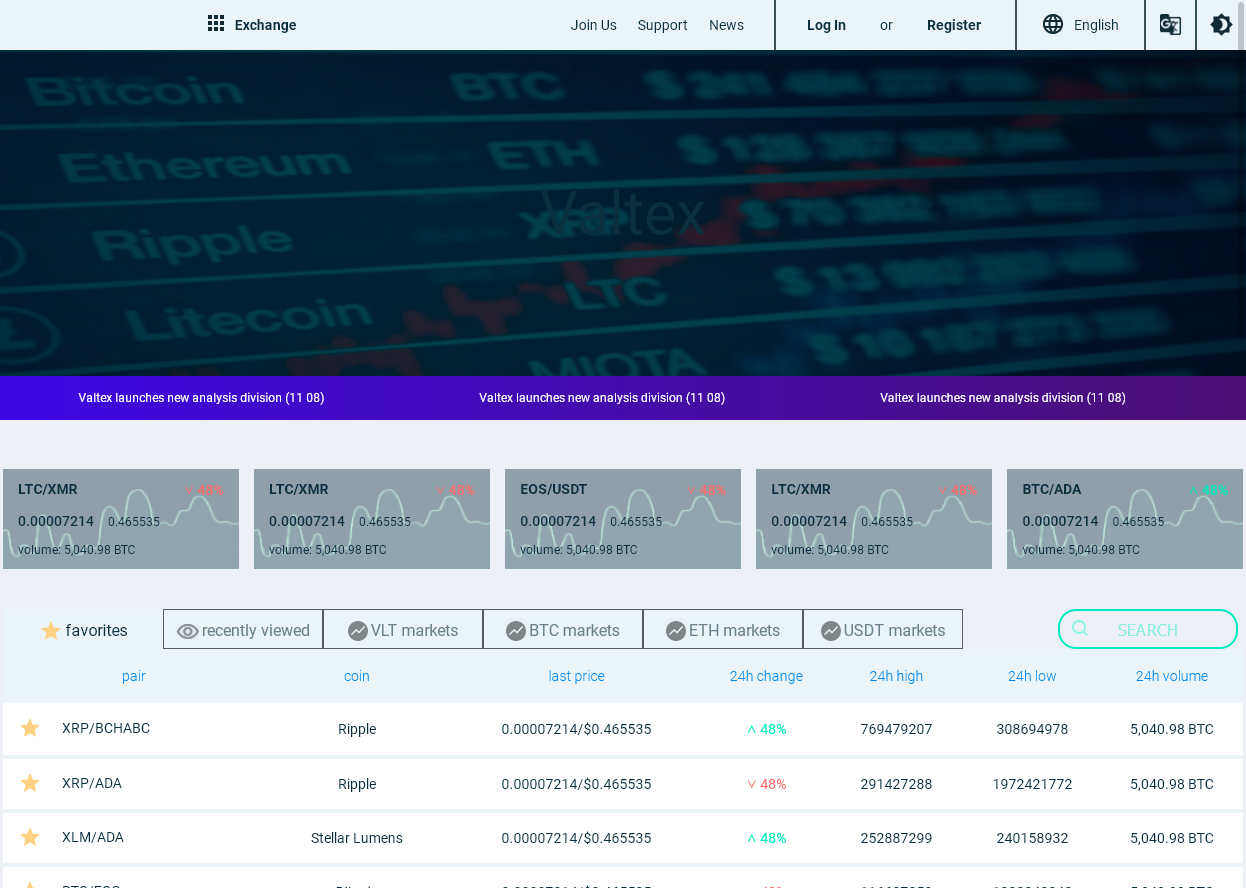Click ETH markets trend icon
This screenshot has width=1246, height=888.
click(x=676, y=631)
